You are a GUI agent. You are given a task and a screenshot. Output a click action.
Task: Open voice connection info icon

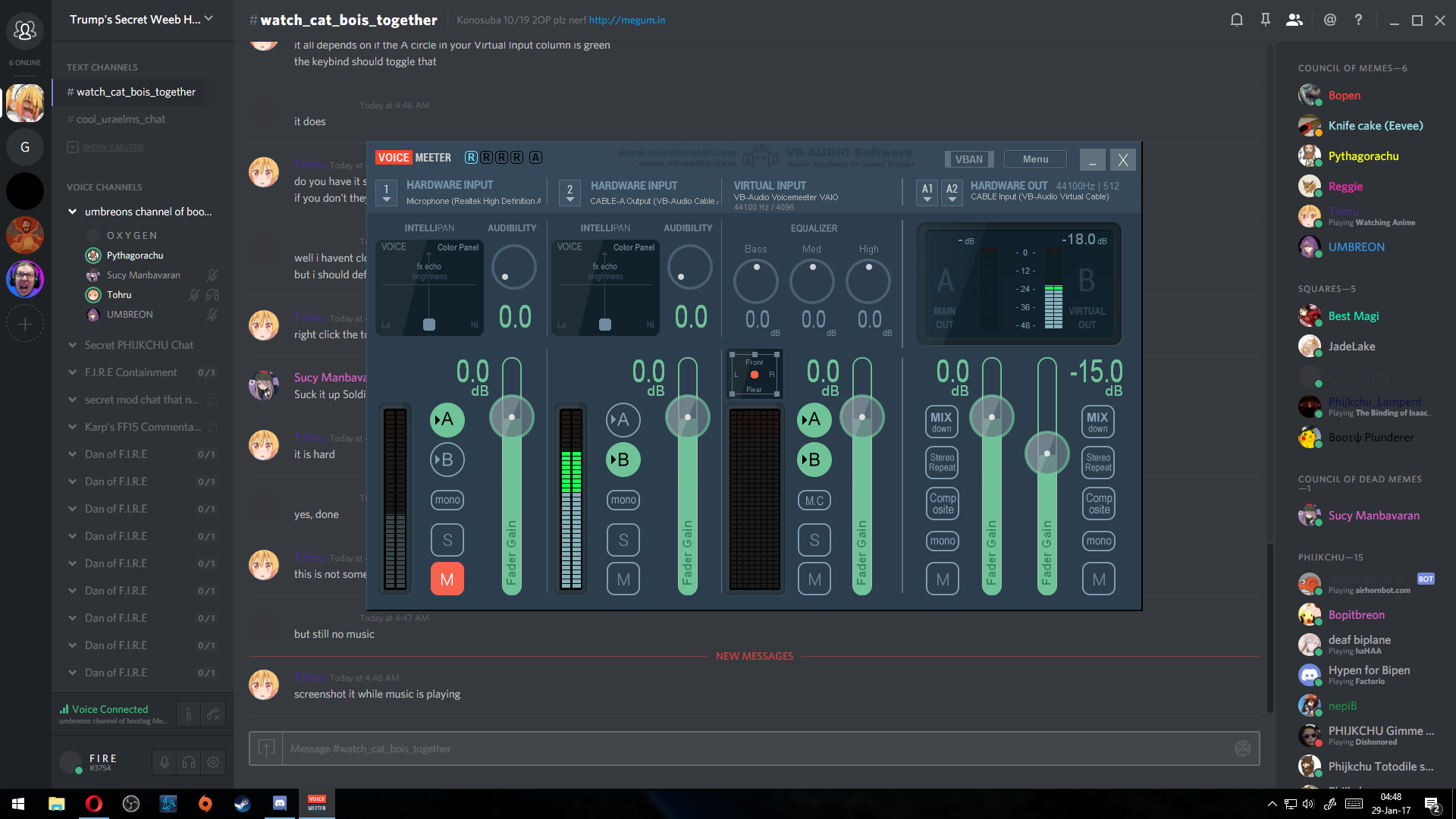(189, 714)
